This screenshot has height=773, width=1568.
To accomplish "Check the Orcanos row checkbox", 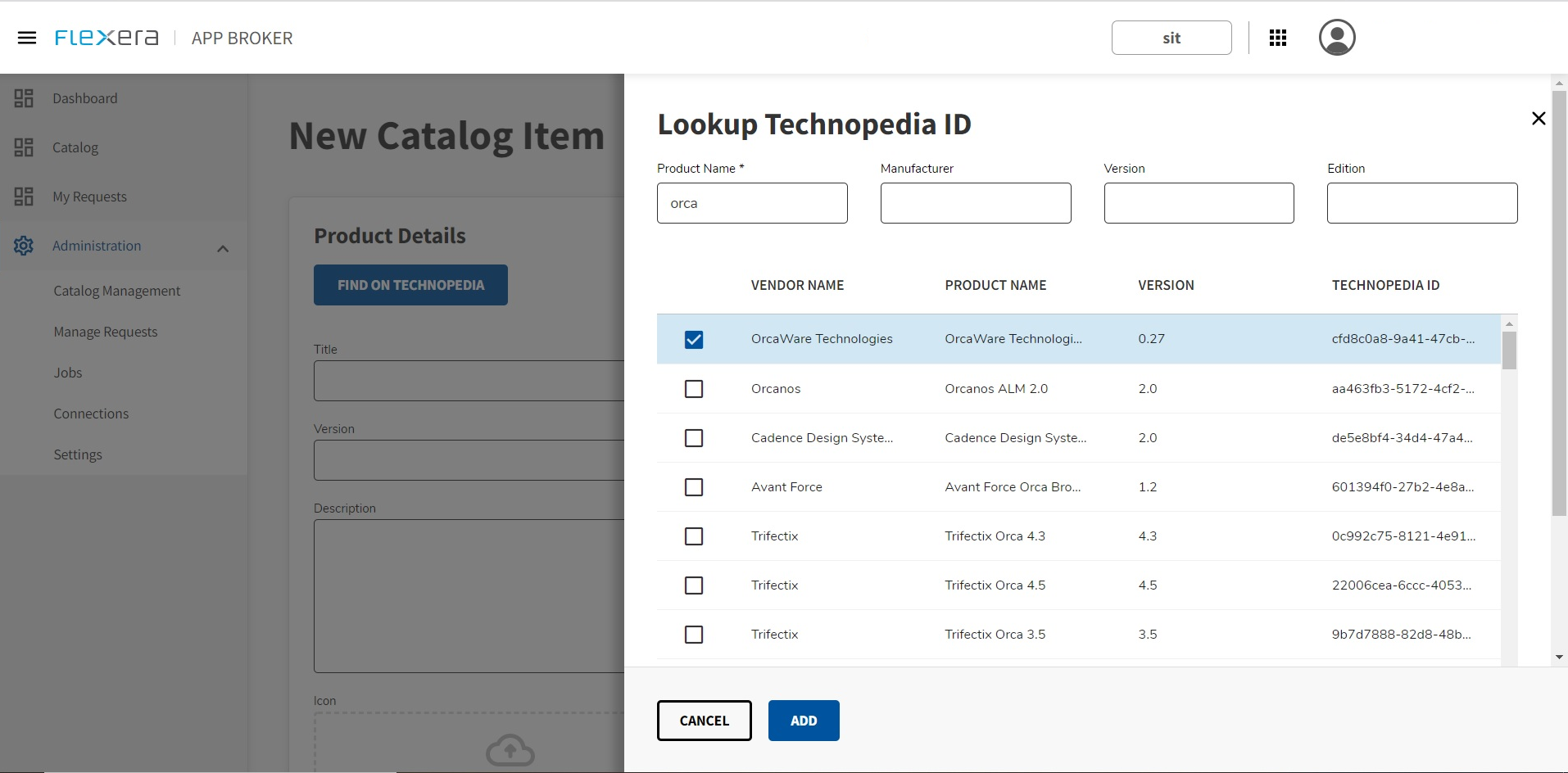I will 694,389.
